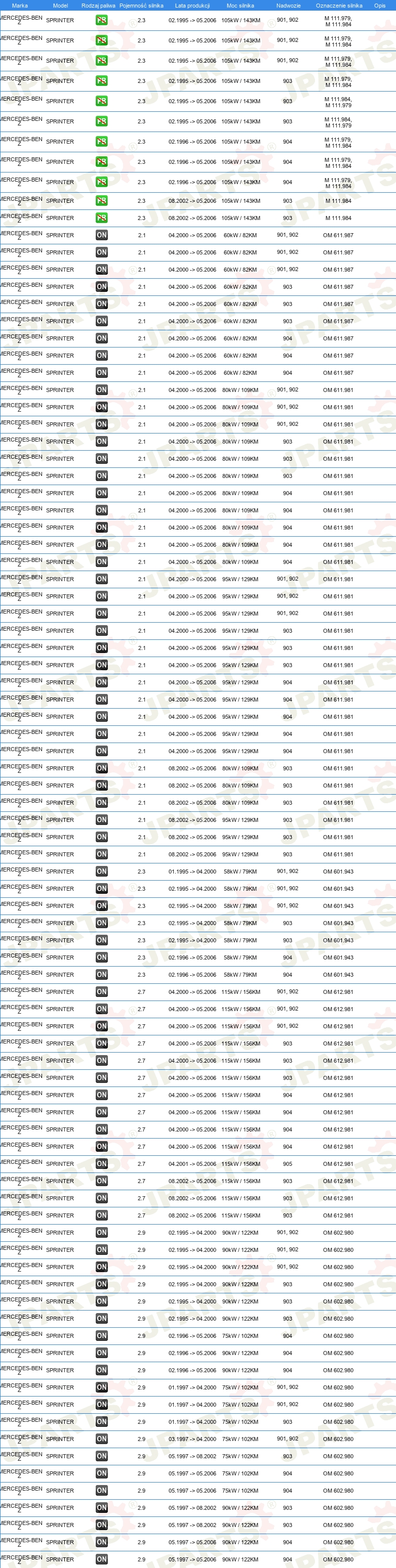Select 'M 111.979, M 111.984' in first row
The height and width of the screenshot is (1568, 396).
pyautogui.click(x=338, y=21)
